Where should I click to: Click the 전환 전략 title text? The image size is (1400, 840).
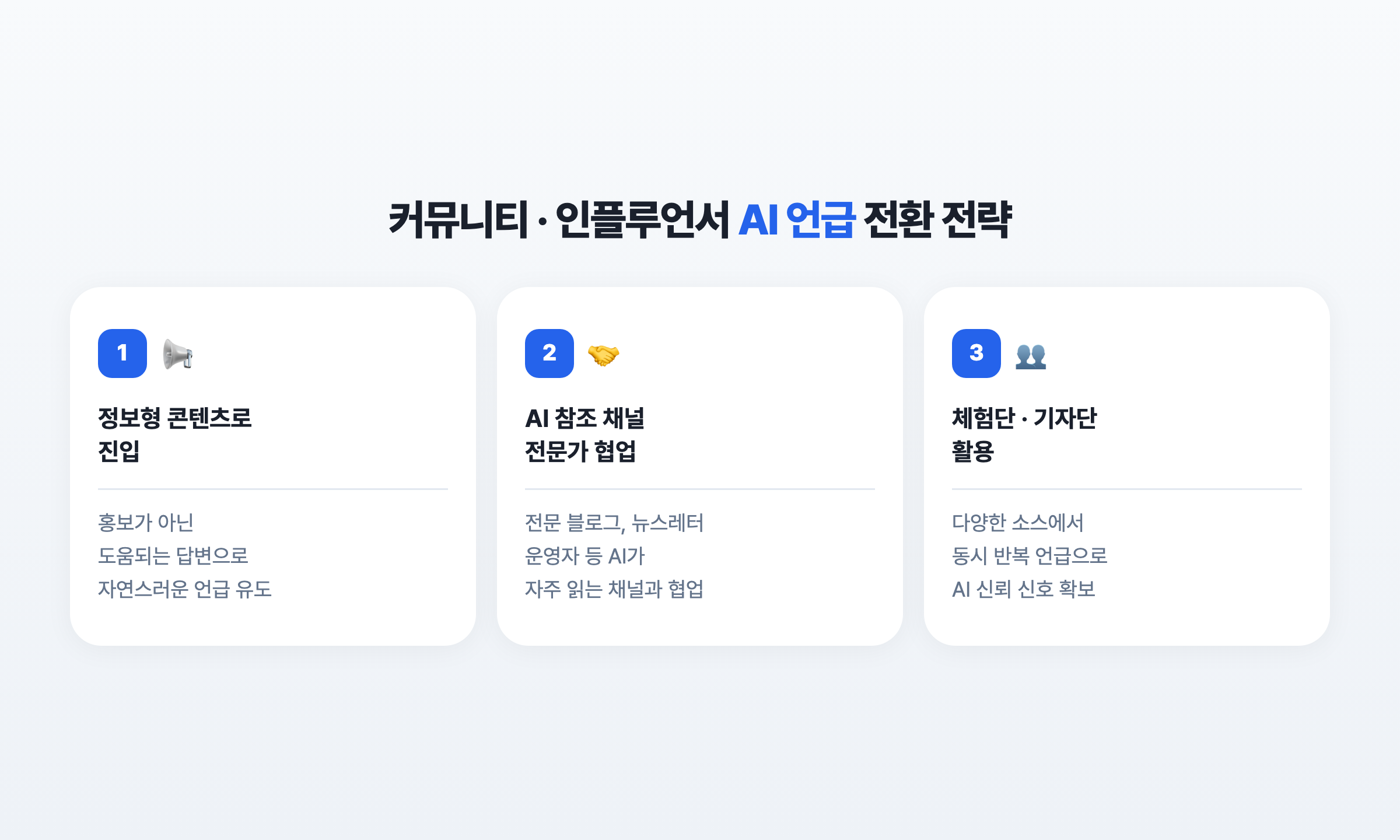(937, 220)
